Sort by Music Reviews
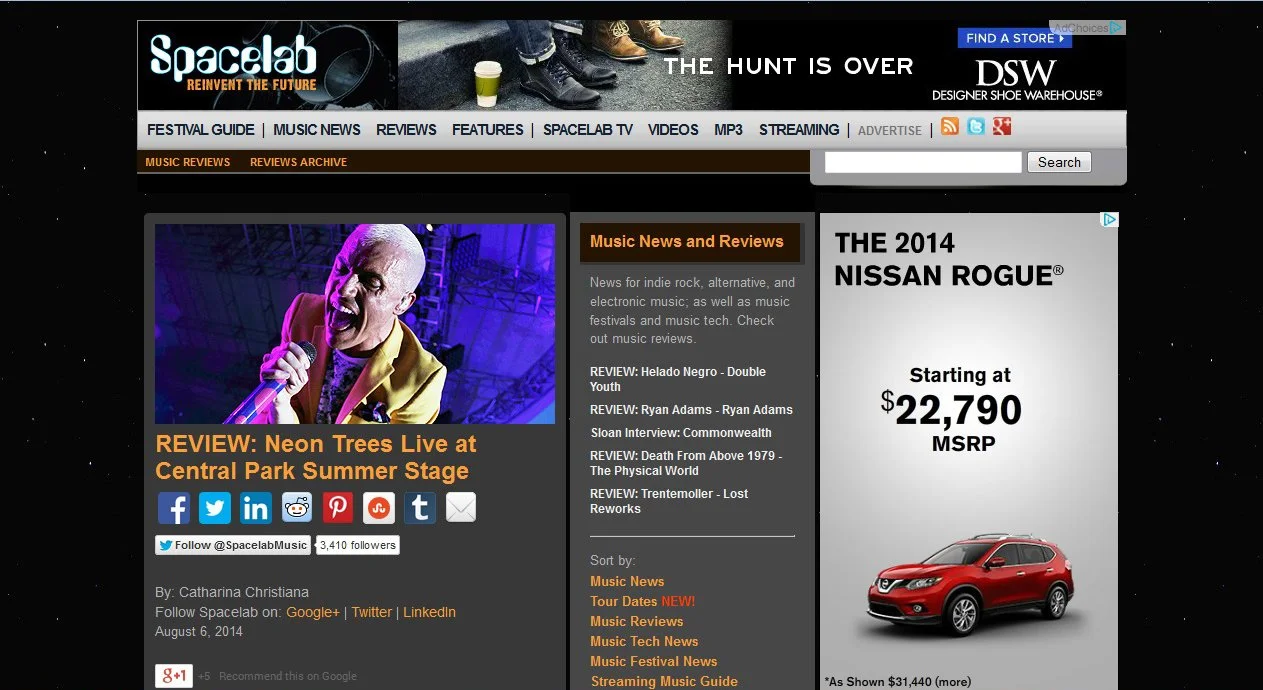The height and width of the screenshot is (690, 1263). click(x=637, y=621)
